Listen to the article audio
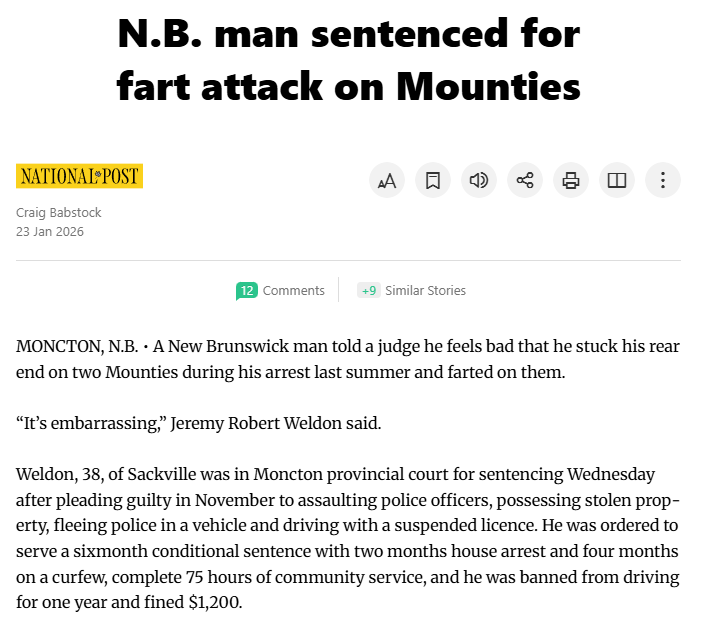 click(479, 181)
